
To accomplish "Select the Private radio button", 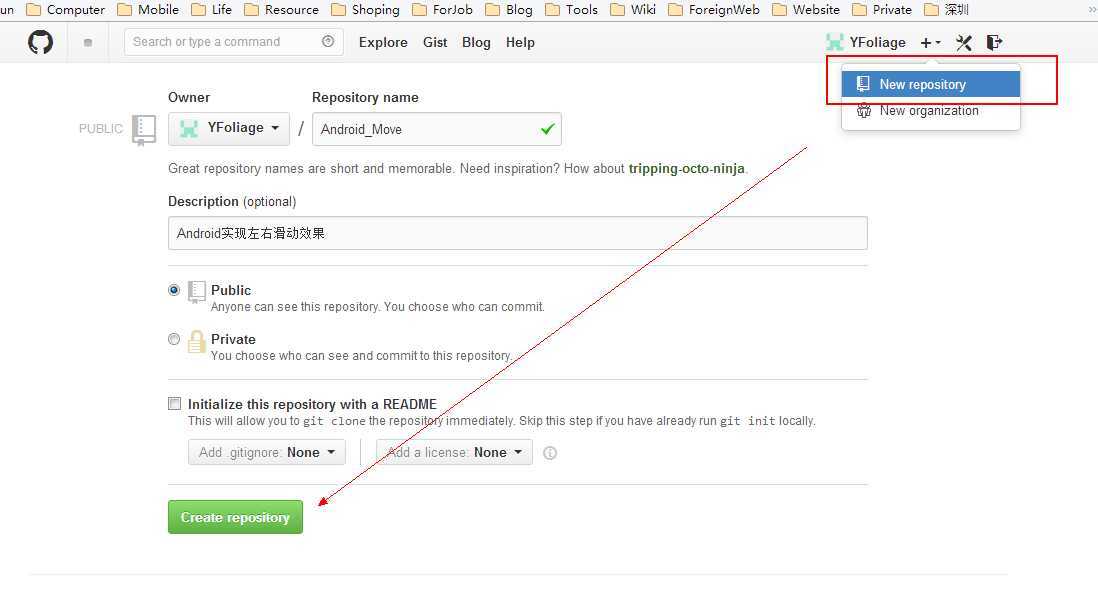I will pyautogui.click(x=174, y=339).
